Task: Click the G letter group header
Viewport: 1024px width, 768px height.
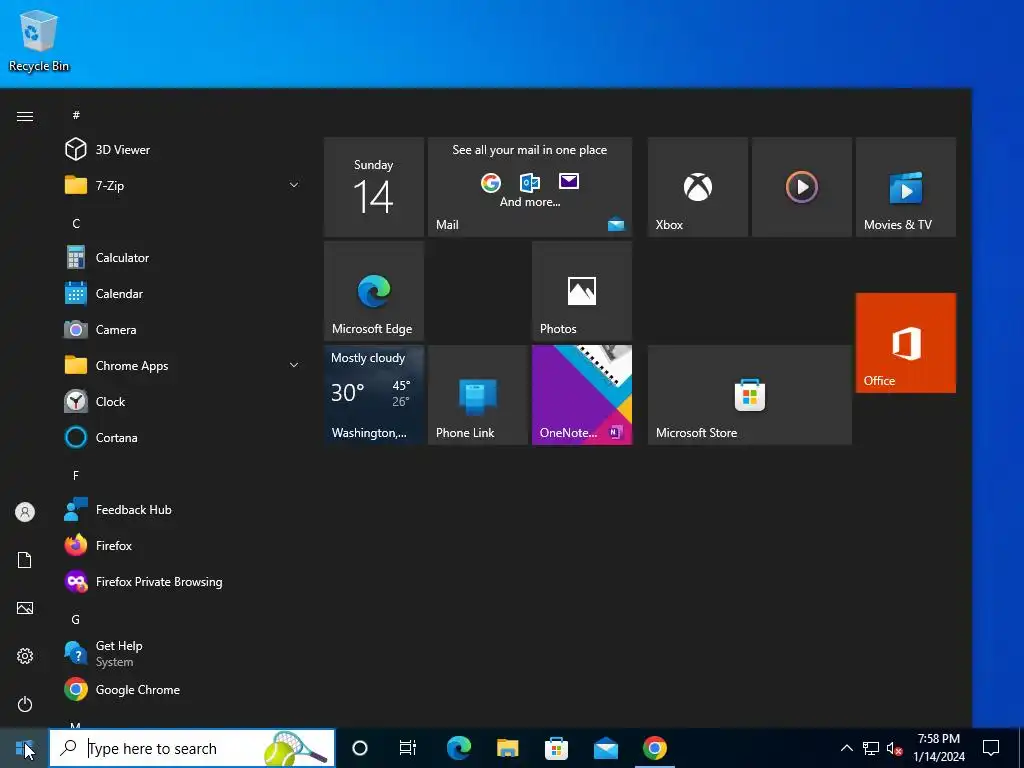Action: pyautogui.click(x=76, y=619)
